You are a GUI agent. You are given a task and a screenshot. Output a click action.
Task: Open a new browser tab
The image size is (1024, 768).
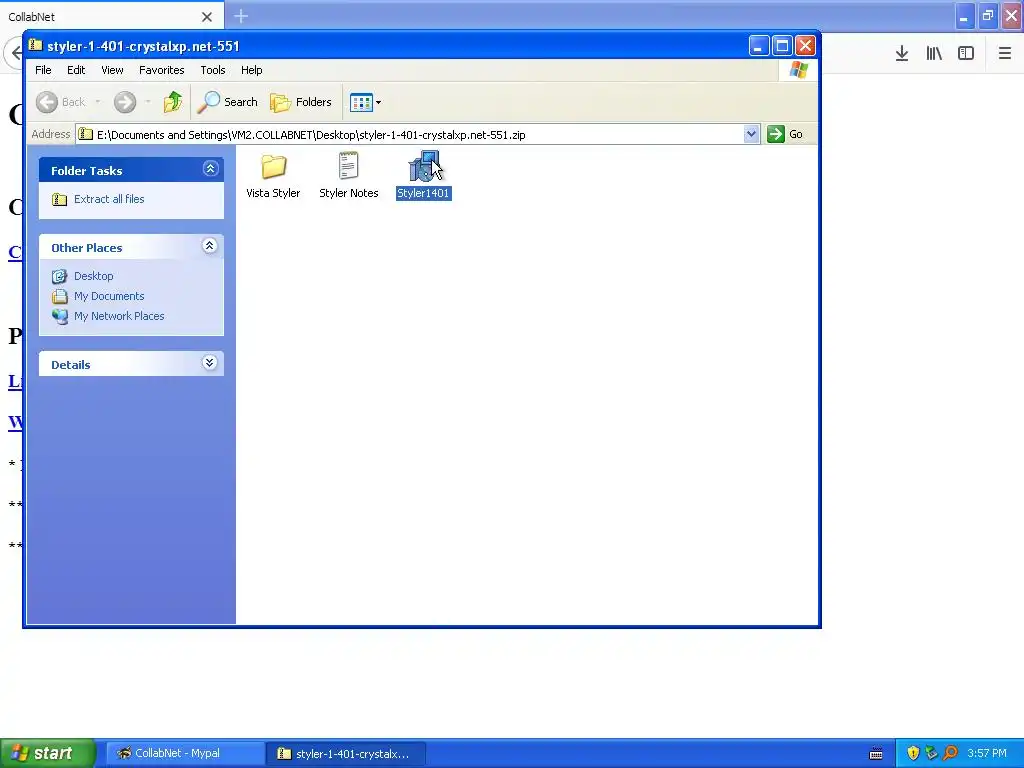pos(241,16)
